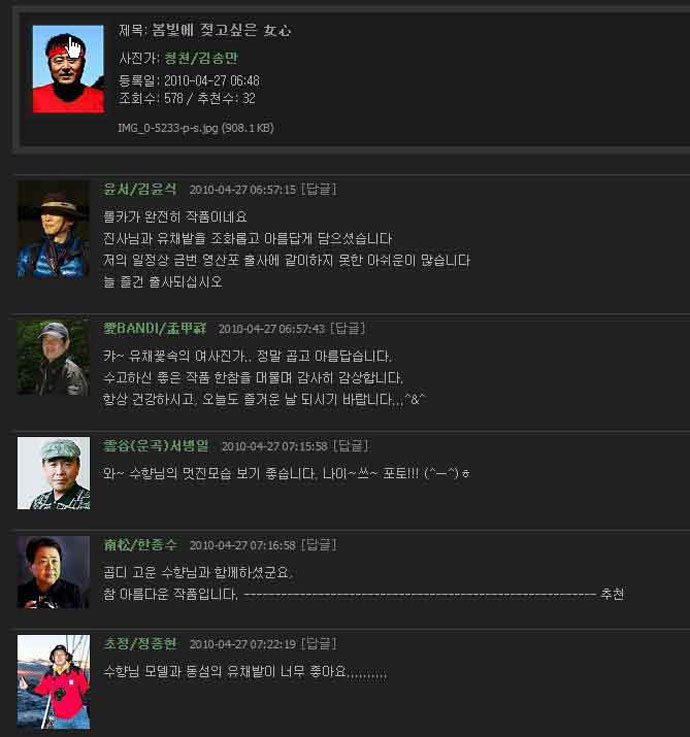This screenshot has height=737, width=690.
Task: Open 서병일's avatar with green cap
Action: tap(54, 473)
